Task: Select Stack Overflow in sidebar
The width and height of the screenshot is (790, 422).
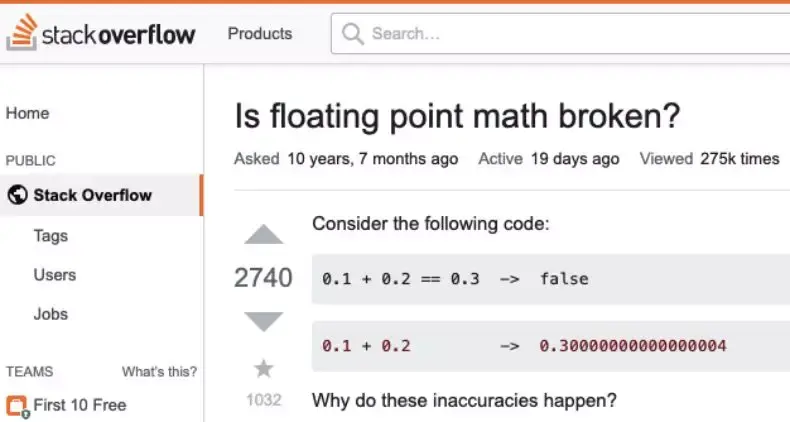Action: [92, 195]
